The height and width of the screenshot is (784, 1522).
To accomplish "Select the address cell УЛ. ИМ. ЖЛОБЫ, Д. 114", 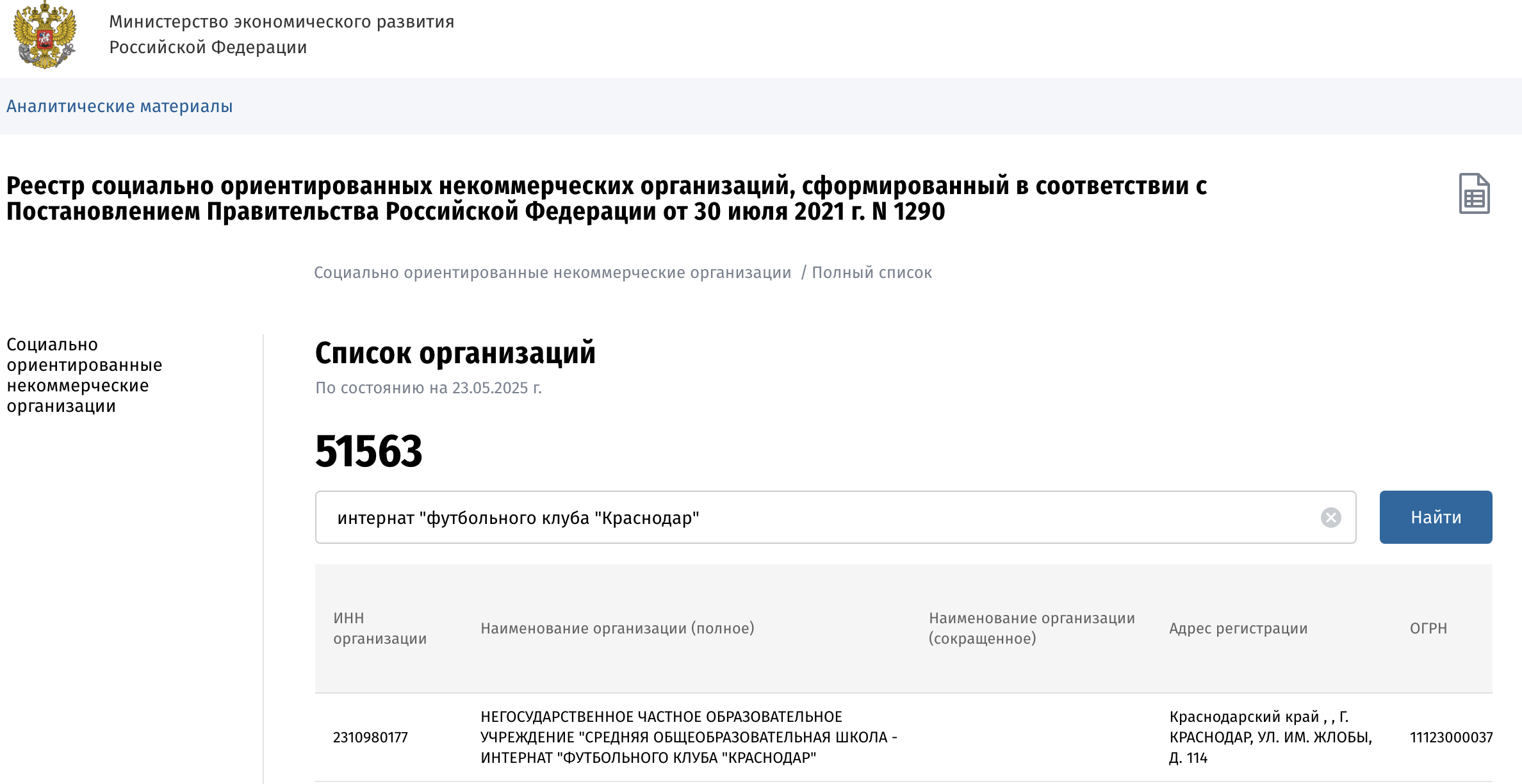I will coord(1271,737).
